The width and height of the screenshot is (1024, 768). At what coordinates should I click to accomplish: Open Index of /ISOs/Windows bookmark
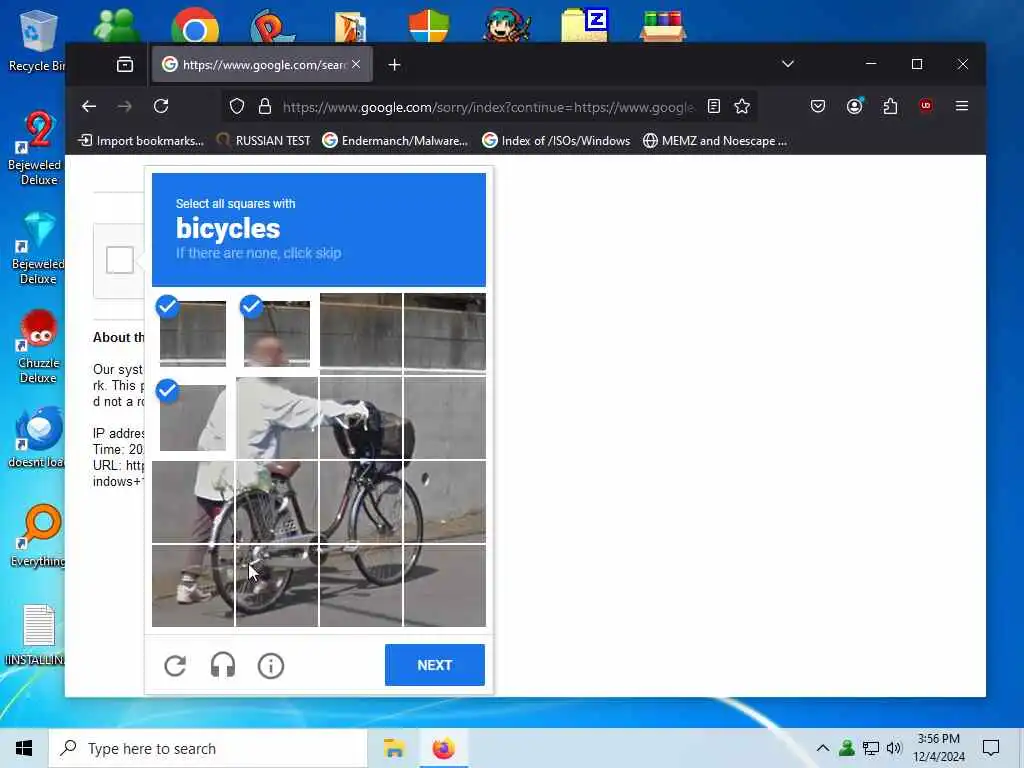point(556,140)
